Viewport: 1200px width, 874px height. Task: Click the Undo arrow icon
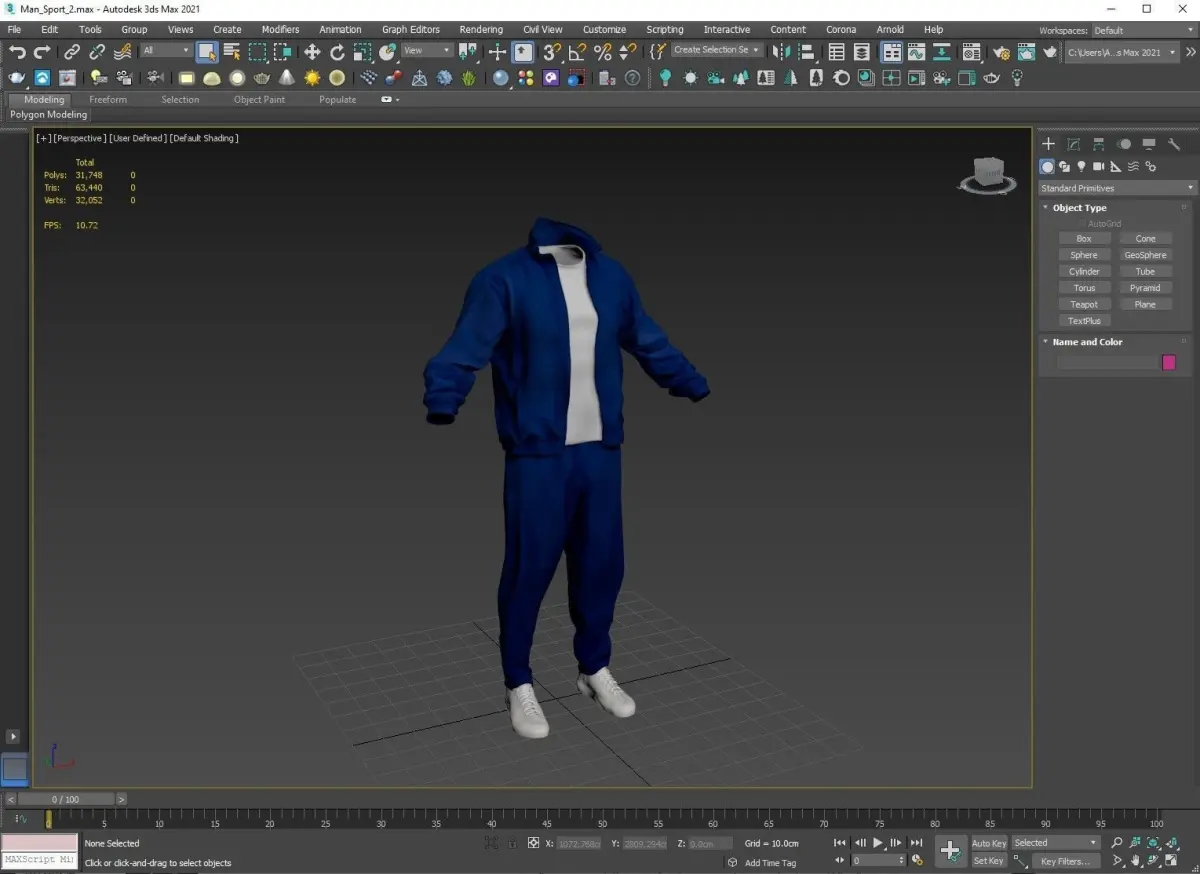[17, 52]
